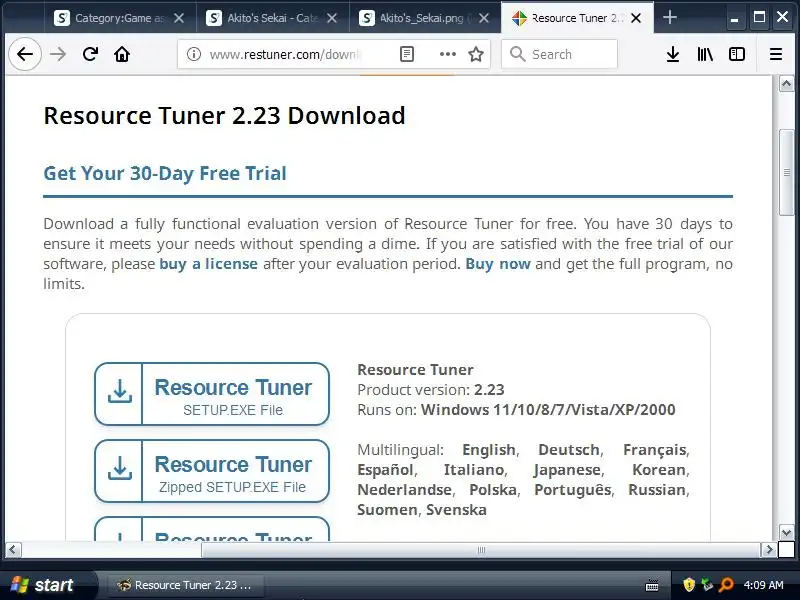
Task: Close the Resource Tuner tab
Action: [x=636, y=18]
